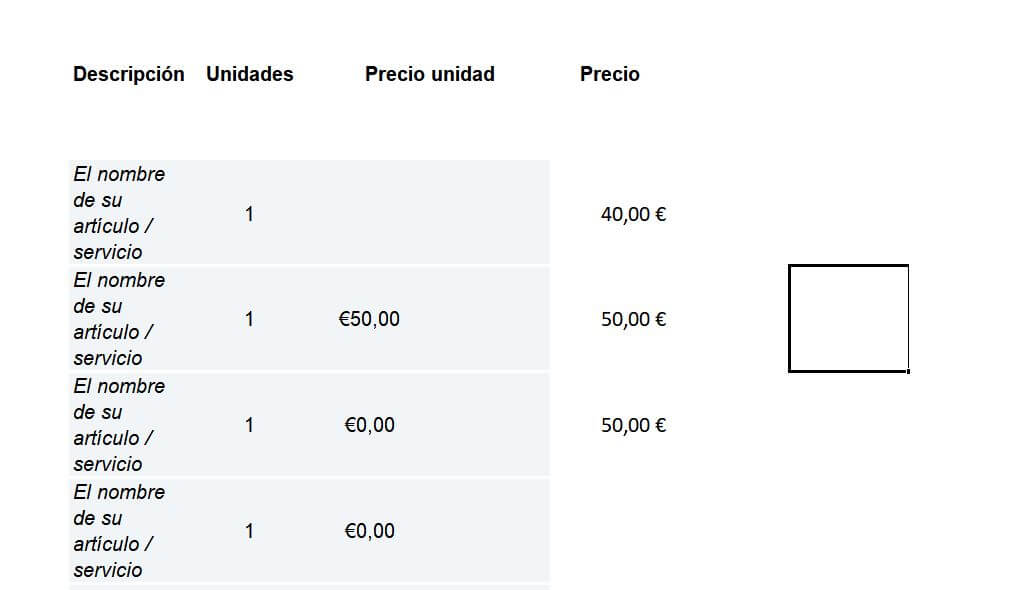Click the Precio unidad header
This screenshot has width=1010, height=590.
tap(429, 74)
